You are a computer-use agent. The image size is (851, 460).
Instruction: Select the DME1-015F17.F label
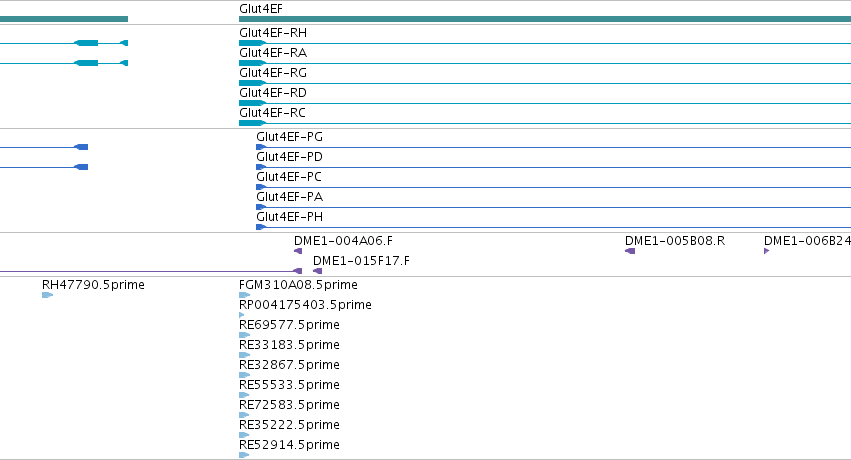click(361, 261)
